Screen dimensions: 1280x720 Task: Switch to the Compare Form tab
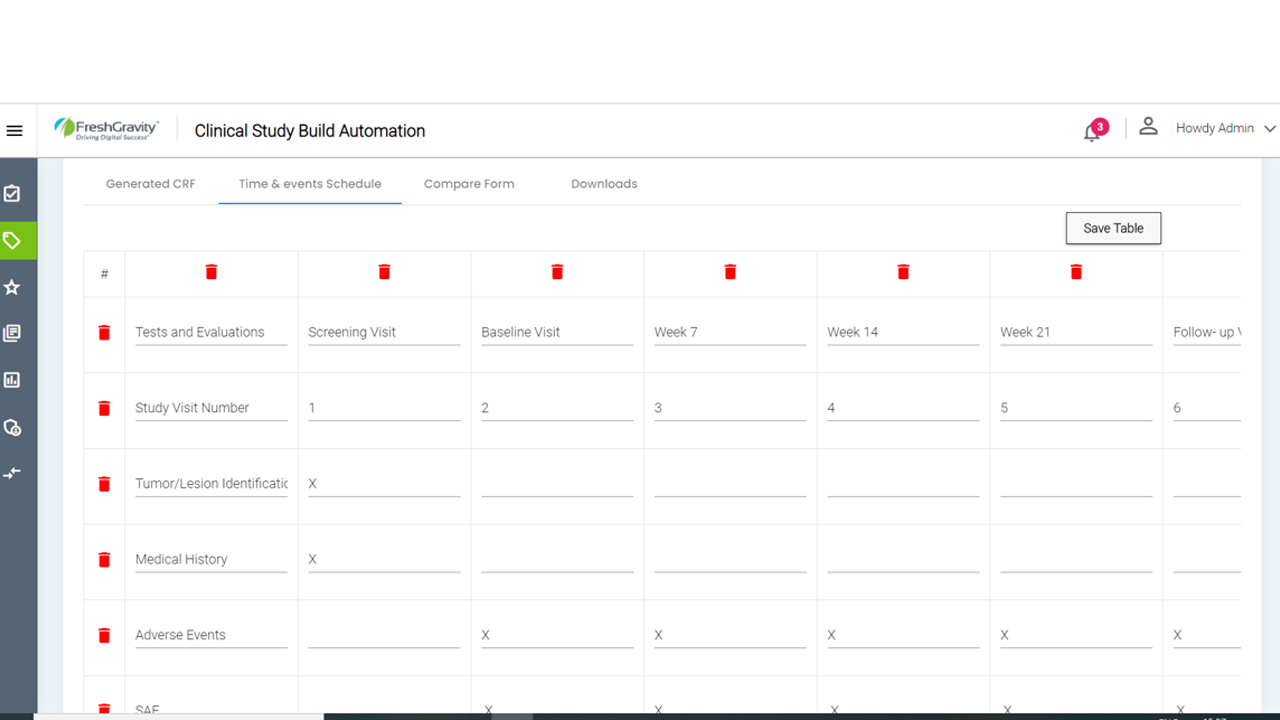point(469,184)
